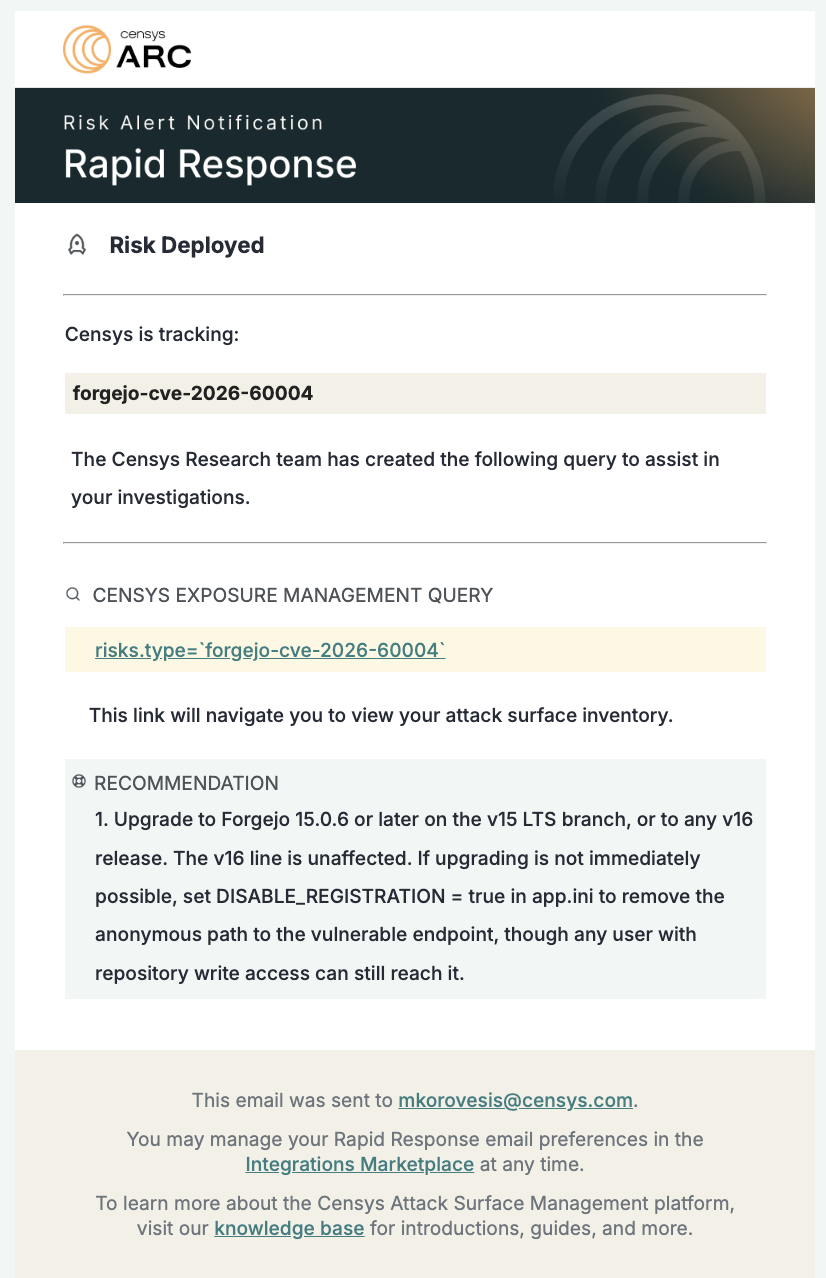The width and height of the screenshot is (826, 1278).
Task: Click the Censys Research team query paragraph
Action: coord(395,478)
